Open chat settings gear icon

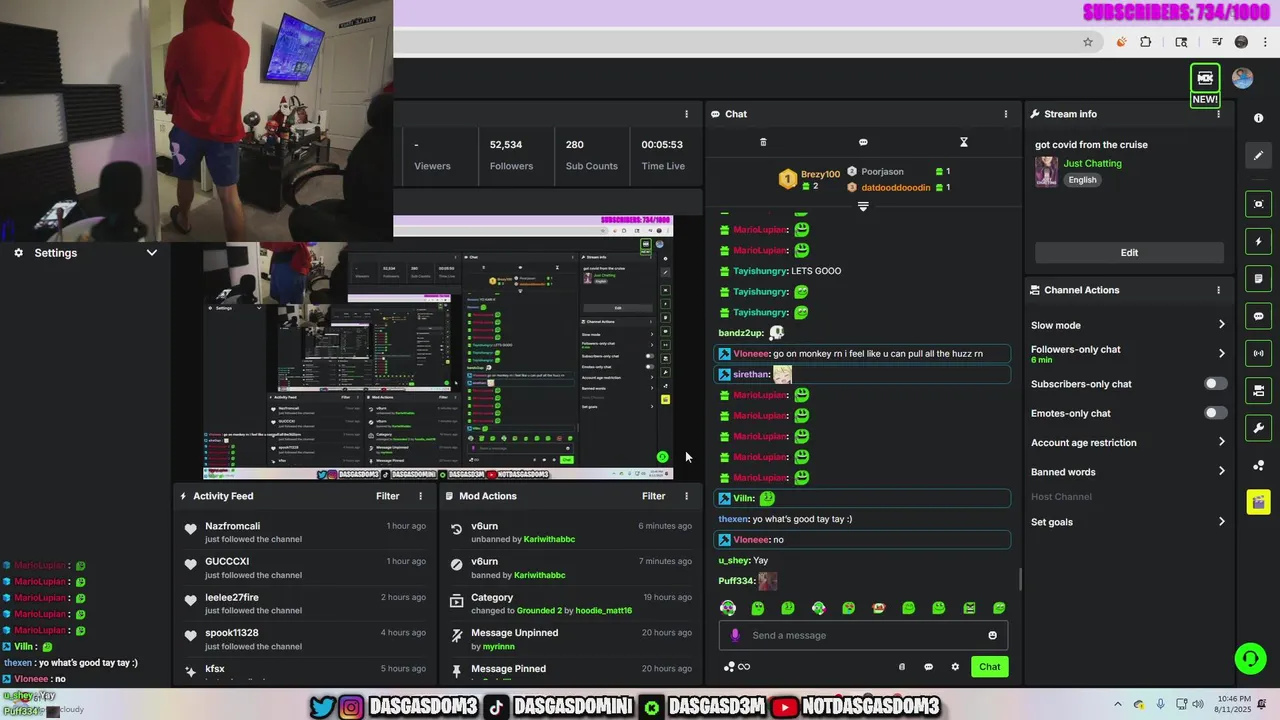[x=955, y=667]
